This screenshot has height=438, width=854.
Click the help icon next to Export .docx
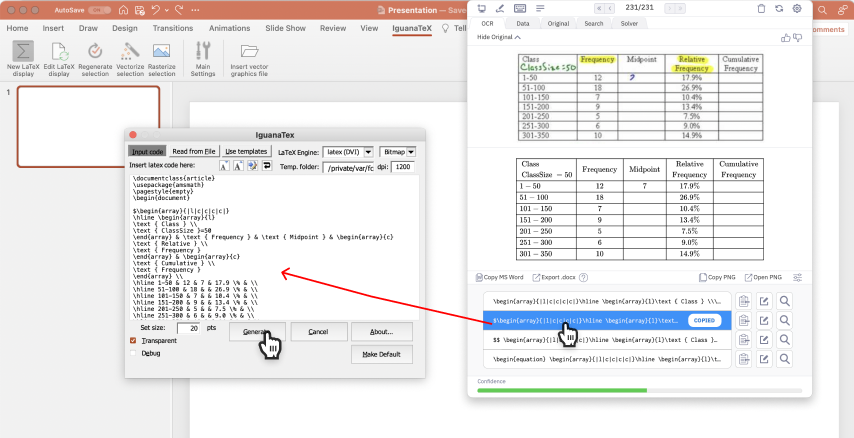[583, 277]
